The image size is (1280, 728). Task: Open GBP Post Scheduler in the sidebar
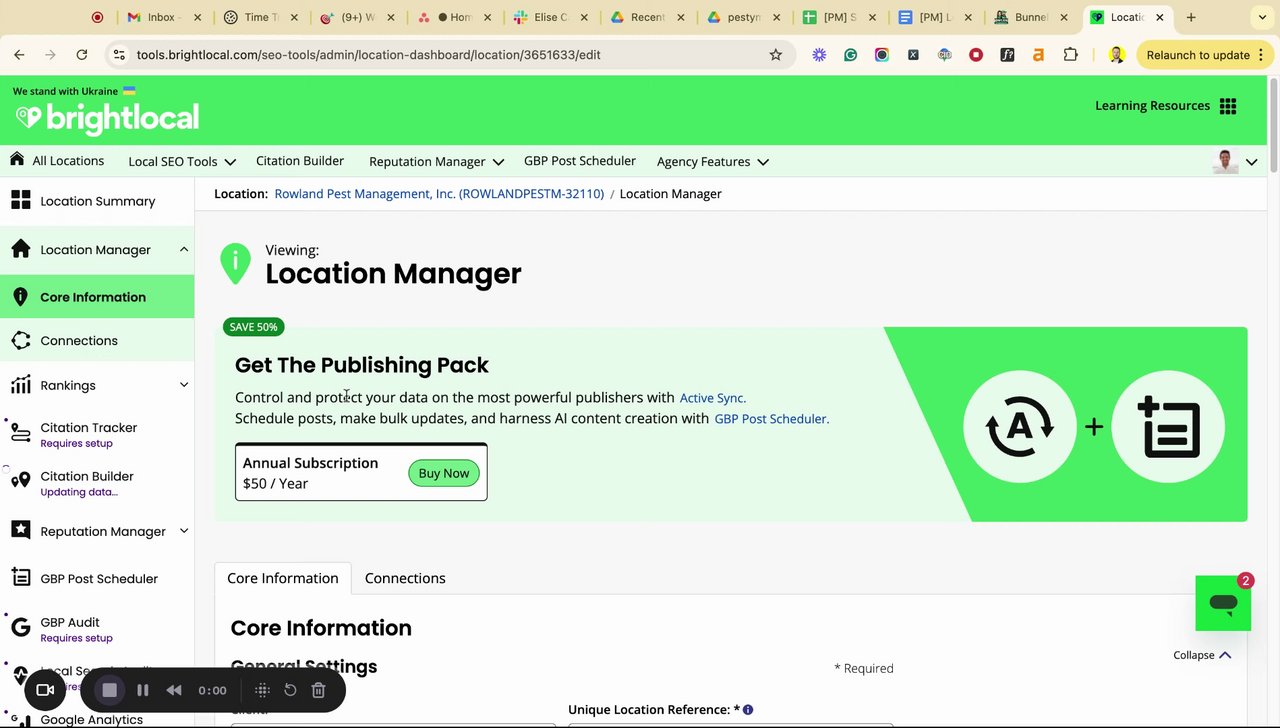pos(97,578)
